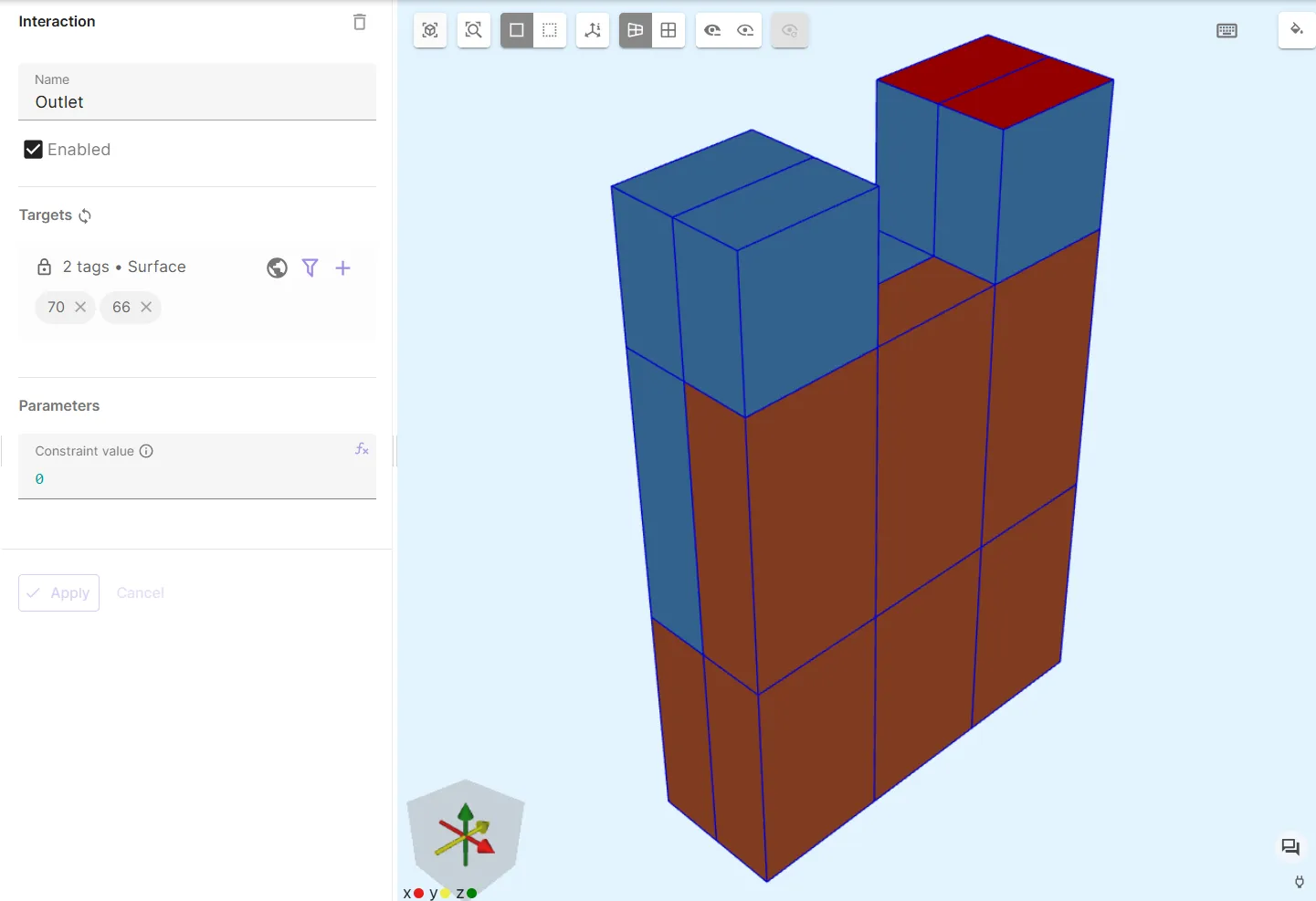Click the Name field containing Outlet
The image size is (1316, 901).
click(197, 92)
